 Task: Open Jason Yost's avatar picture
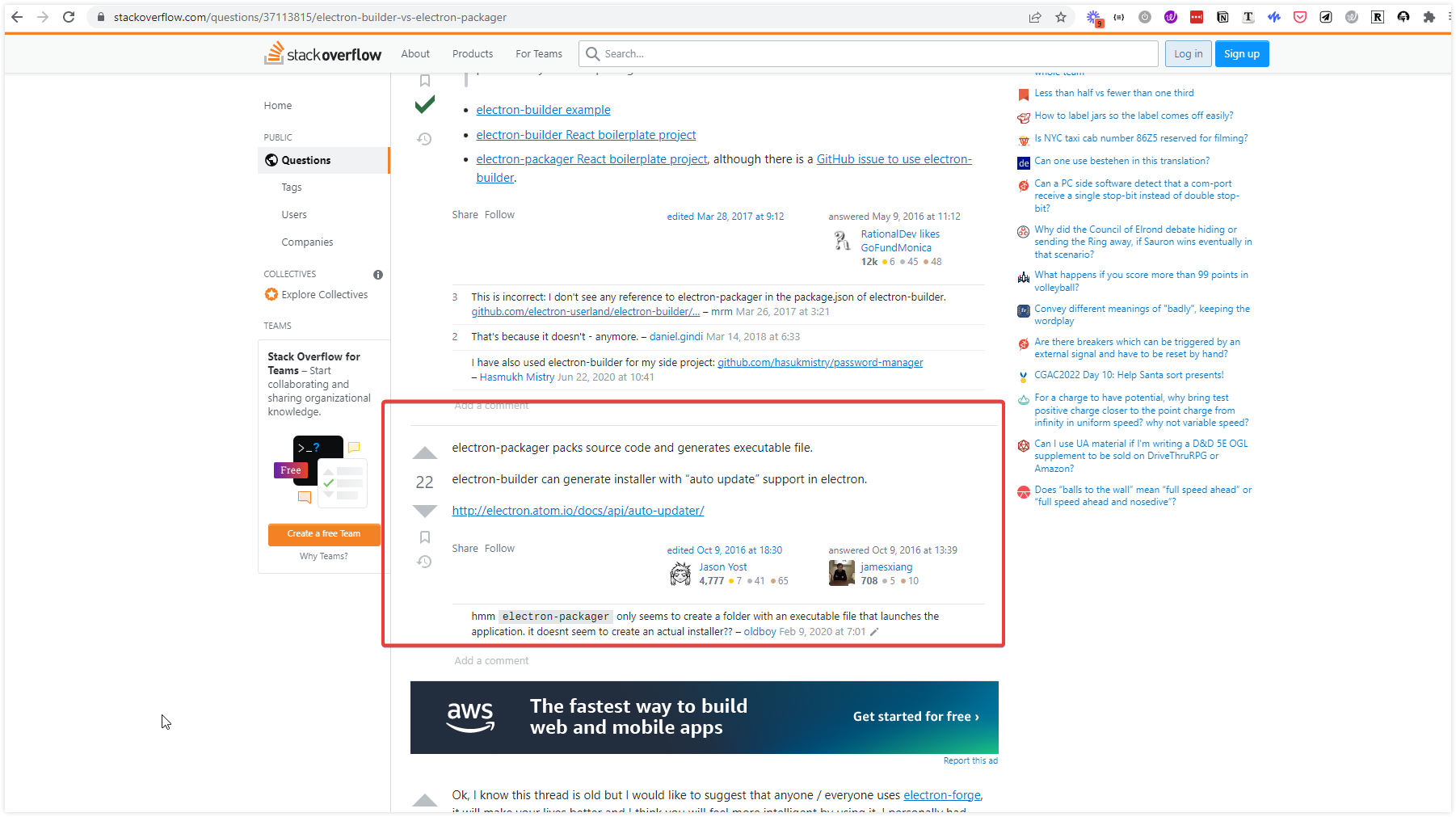(x=680, y=573)
